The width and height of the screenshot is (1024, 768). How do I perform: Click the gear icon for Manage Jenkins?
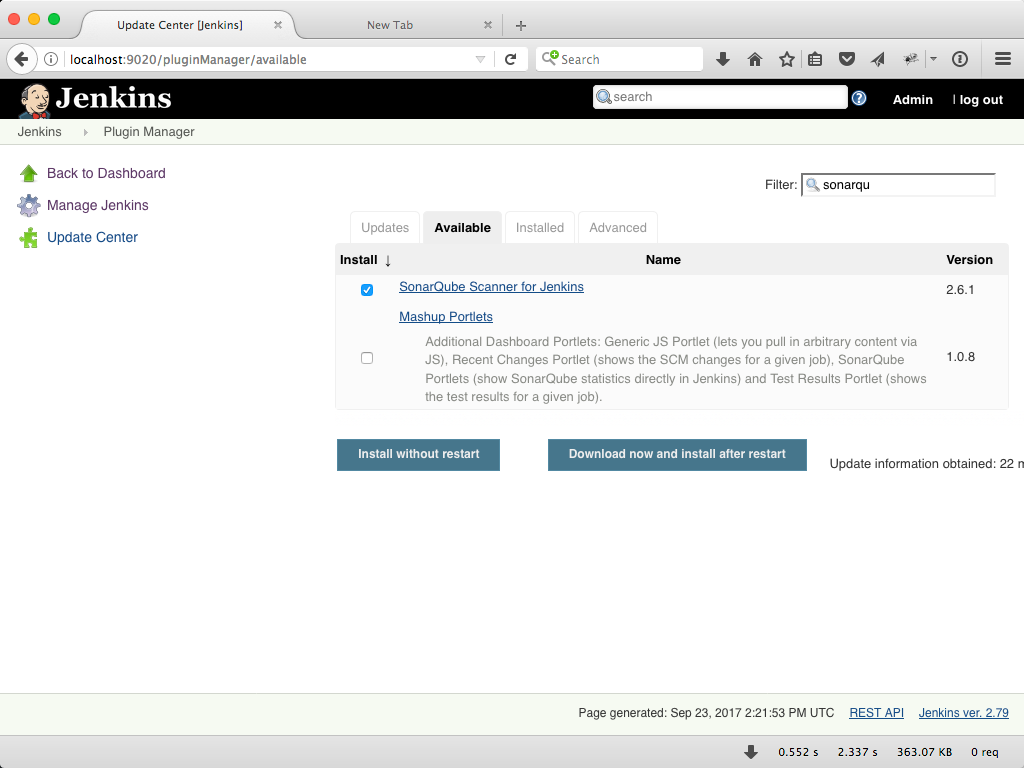(x=29, y=205)
